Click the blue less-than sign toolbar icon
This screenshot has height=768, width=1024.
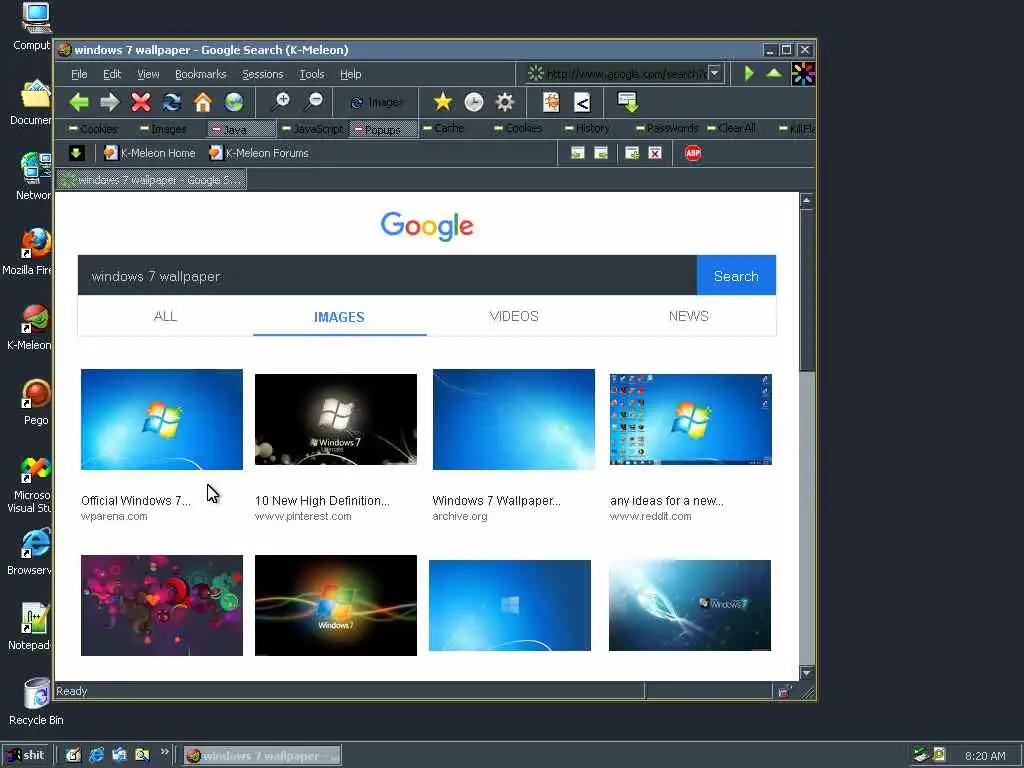pyautogui.click(x=582, y=102)
